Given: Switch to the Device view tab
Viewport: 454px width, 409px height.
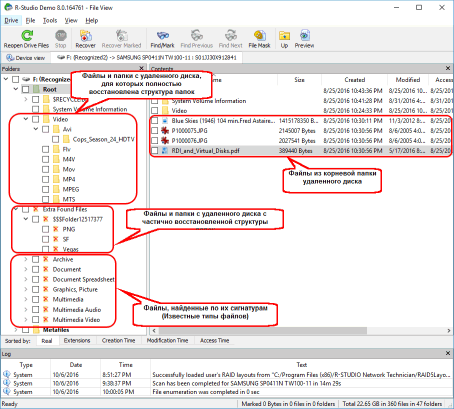Looking at the screenshot, I should [26, 58].
